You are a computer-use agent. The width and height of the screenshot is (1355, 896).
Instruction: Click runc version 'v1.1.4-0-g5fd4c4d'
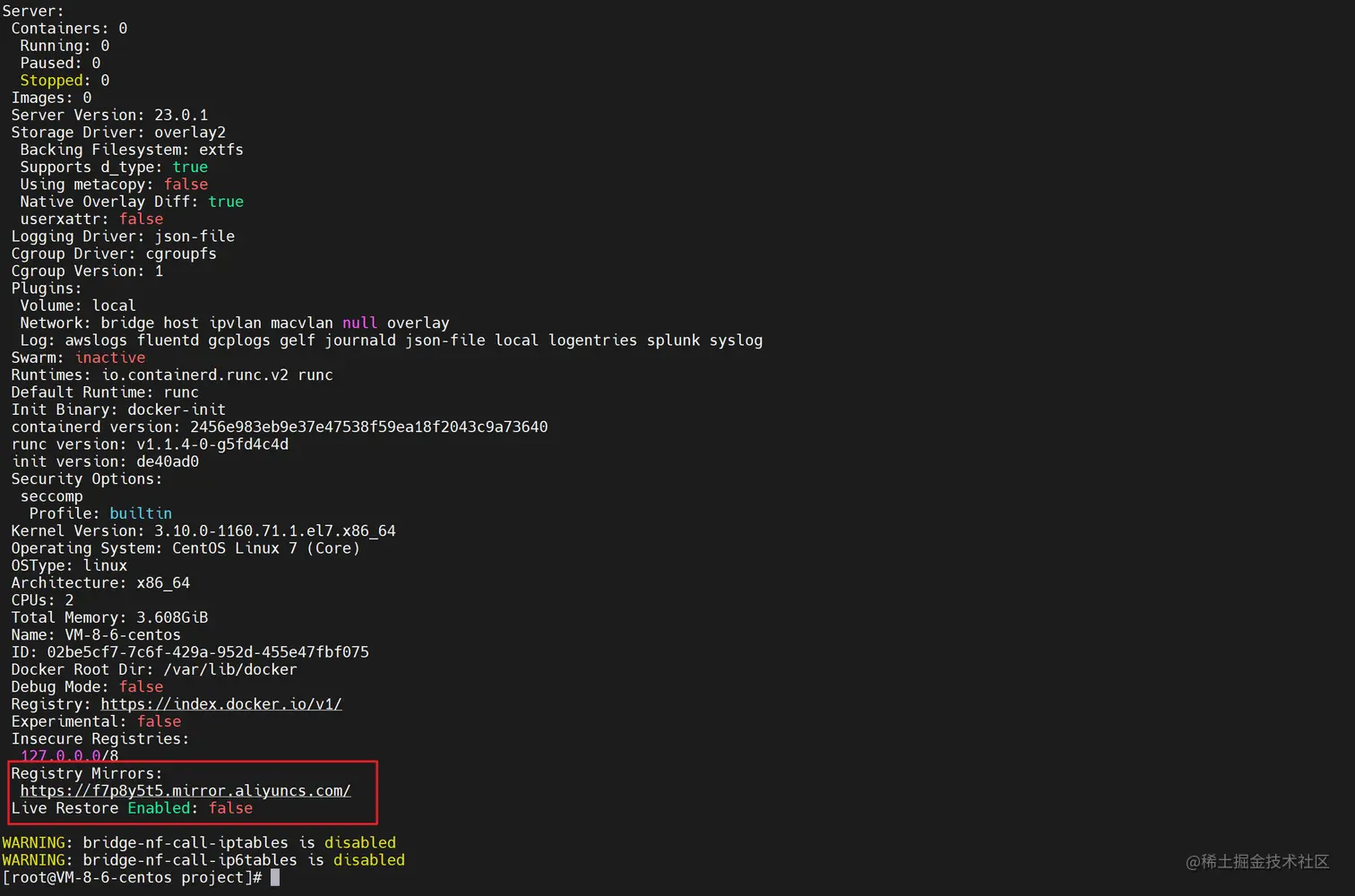tap(212, 444)
